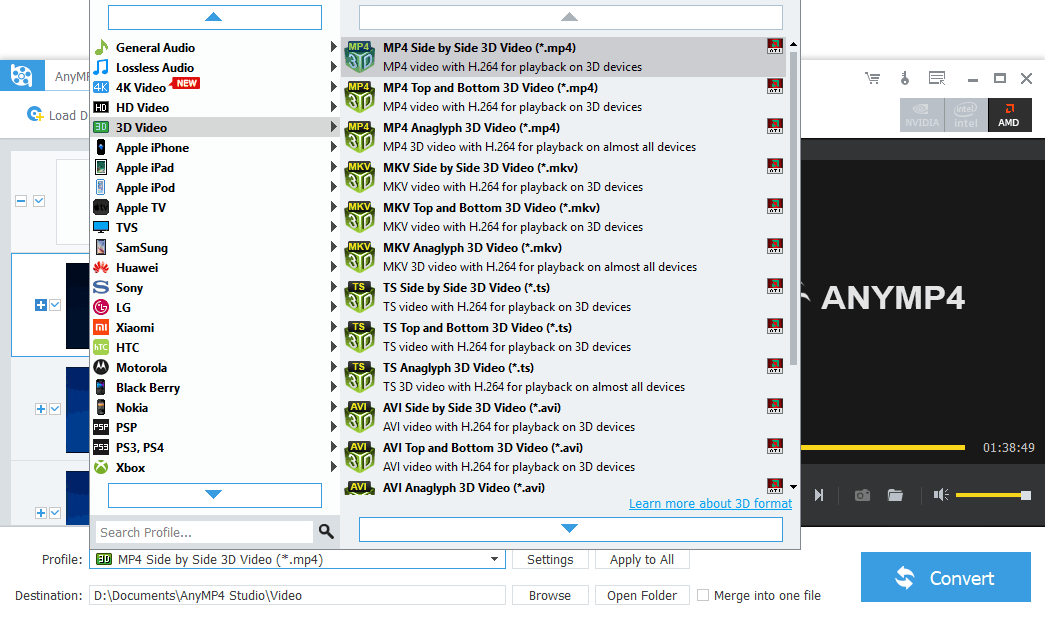Screen dimensions: 1045x630
Task: Open the register key icon
Action: [904, 79]
